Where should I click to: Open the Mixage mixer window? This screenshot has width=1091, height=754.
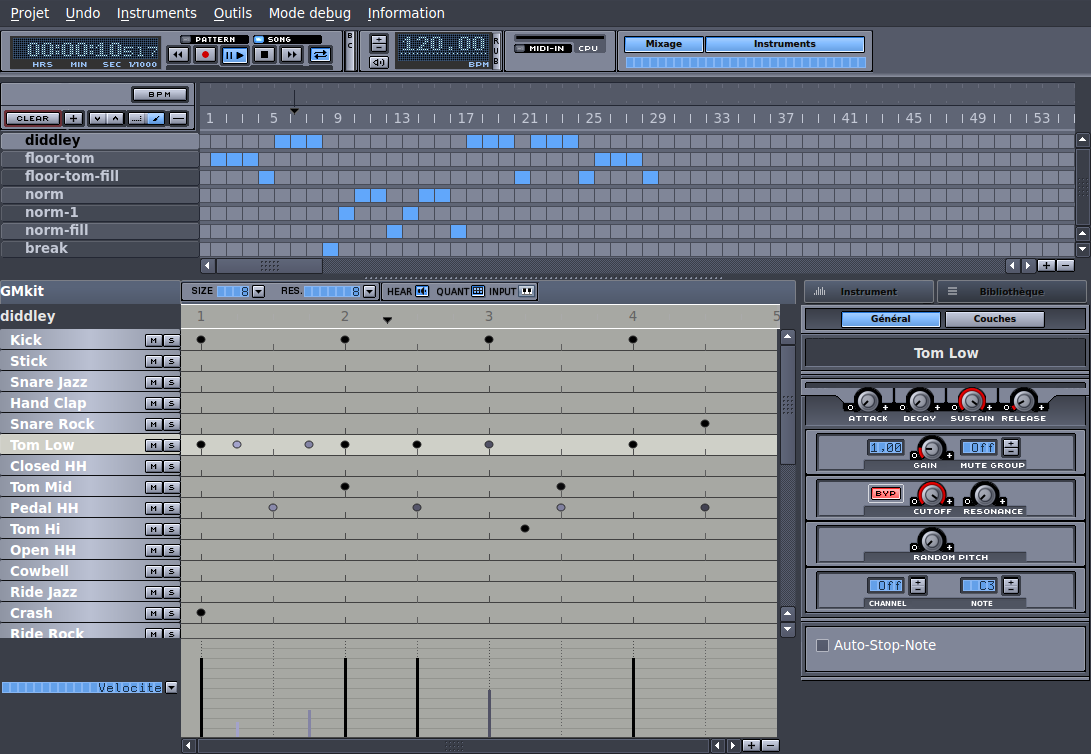click(x=663, y=44)
